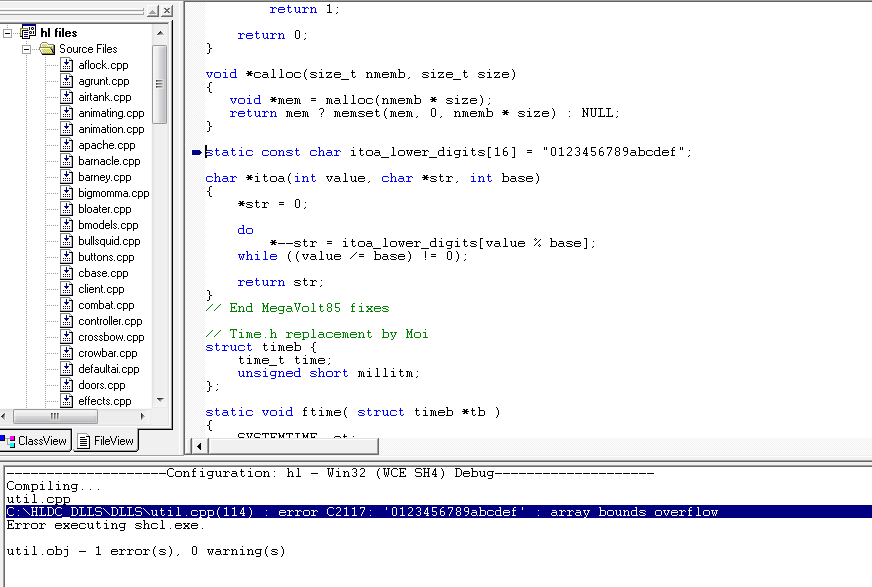The height and width of the screenshot is (587, 872).
Task: Collapse the Source Files folder
Action: [26, 49]
